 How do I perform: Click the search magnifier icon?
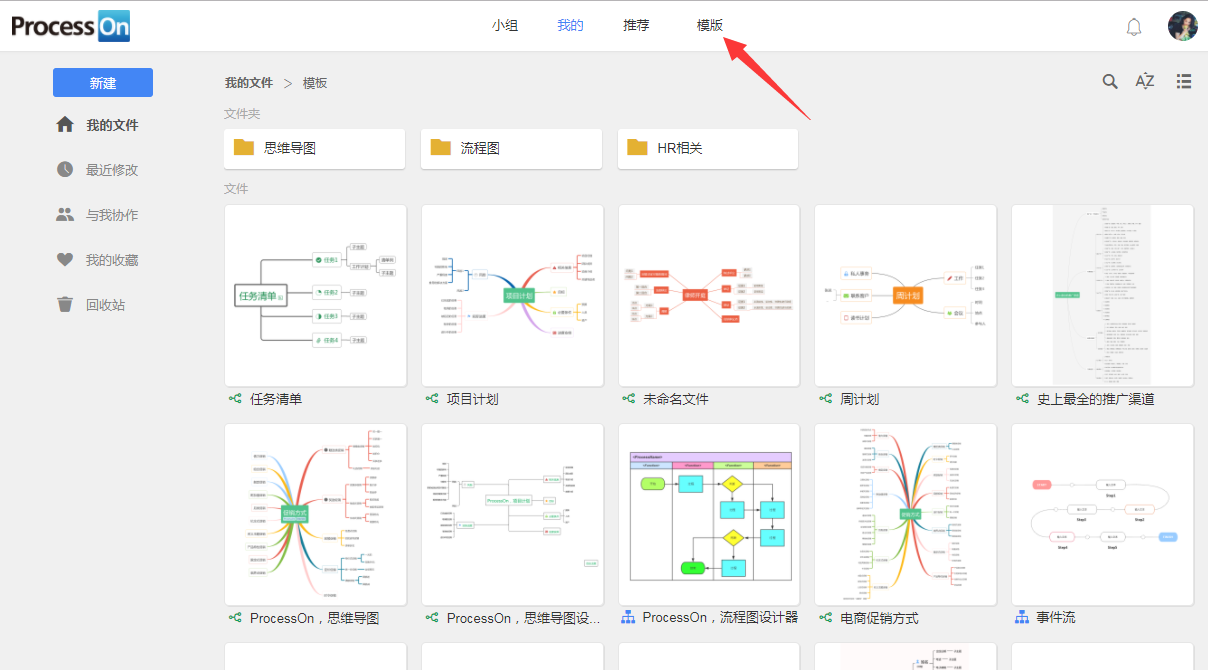[x=1110, y=82]
